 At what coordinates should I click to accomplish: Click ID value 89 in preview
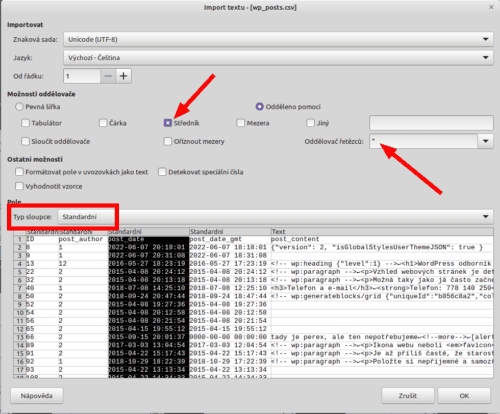coord(42,345)
